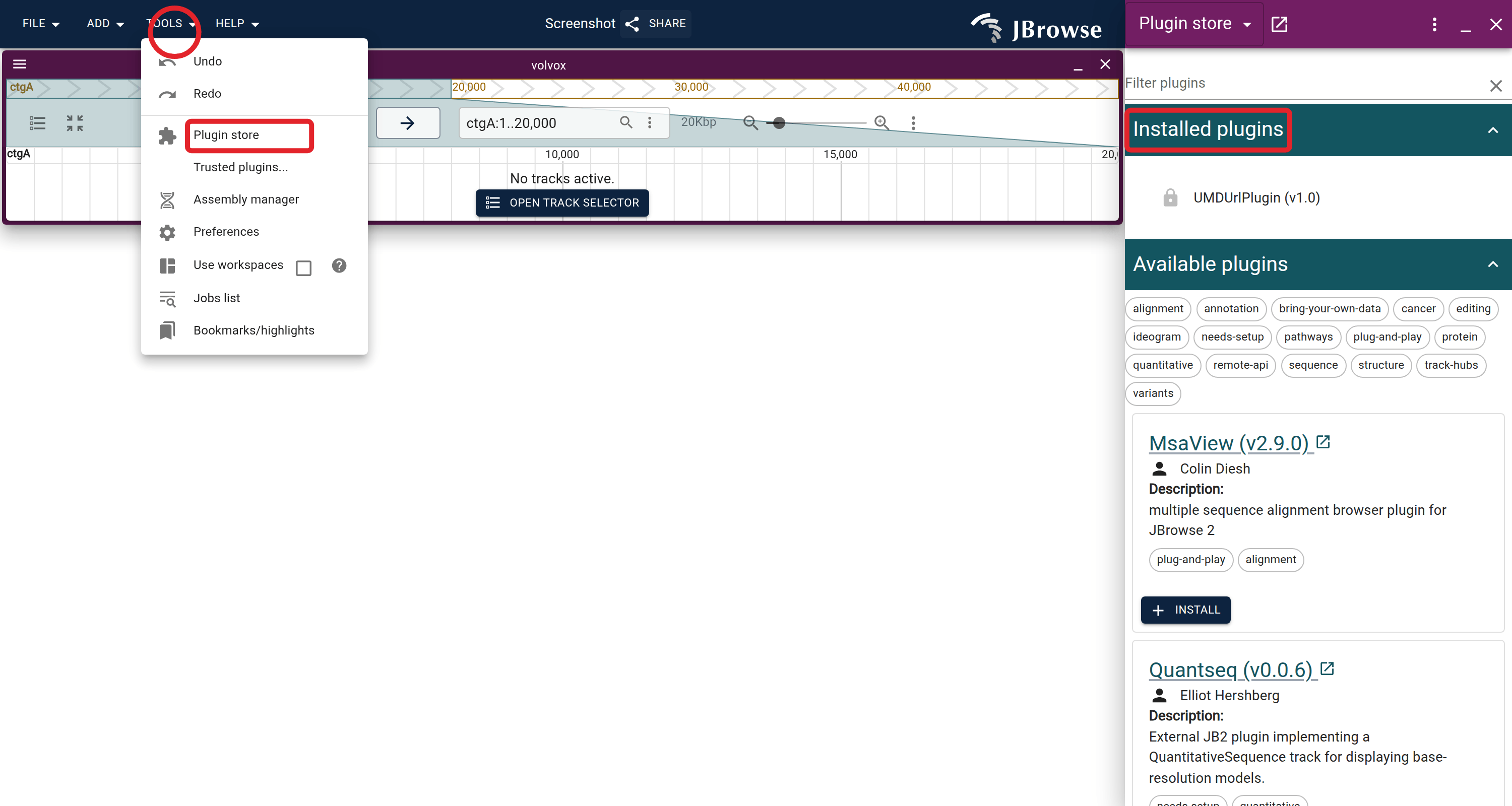The height and width of the screenshot is (806, 1512).
Task: Click the collapse arrows icon in view toolbar
Action: click(x=75, y=123)
